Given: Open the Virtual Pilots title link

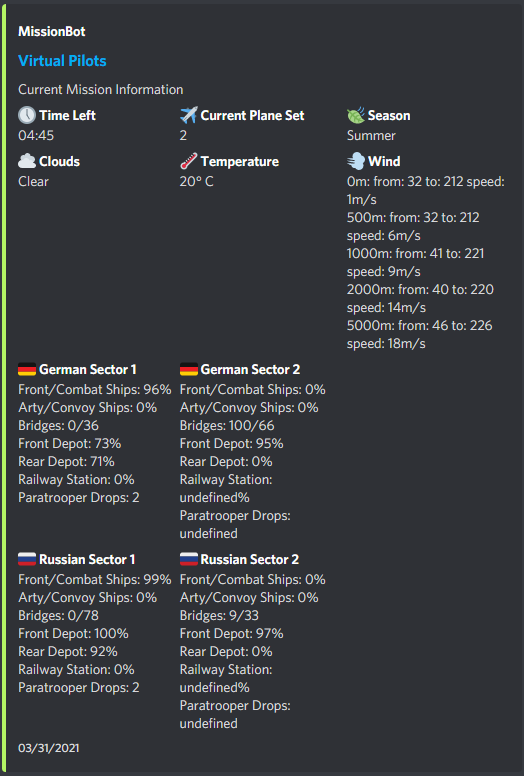Looking at the screenshot, I should click(x=62, y=61).
